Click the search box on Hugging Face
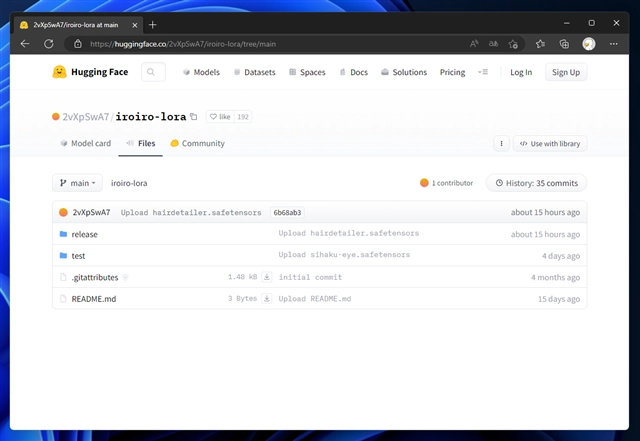This screenshot has width=640, height=441. click(153, 72)
